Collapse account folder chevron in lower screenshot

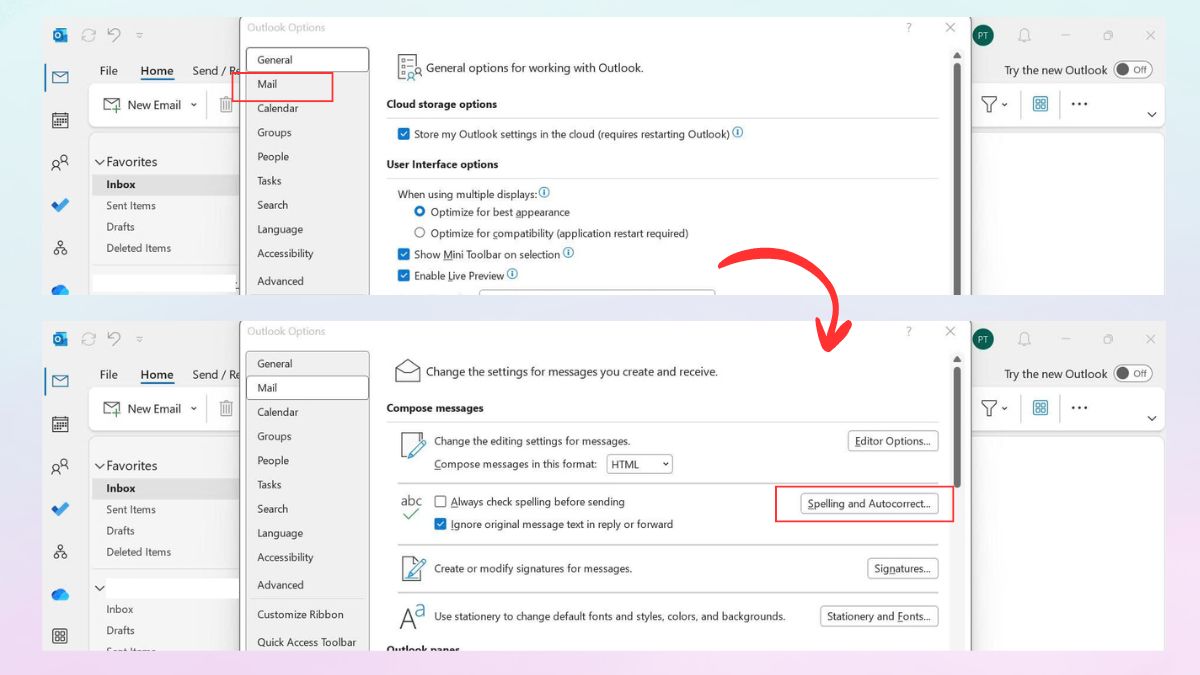click(100, 588)
